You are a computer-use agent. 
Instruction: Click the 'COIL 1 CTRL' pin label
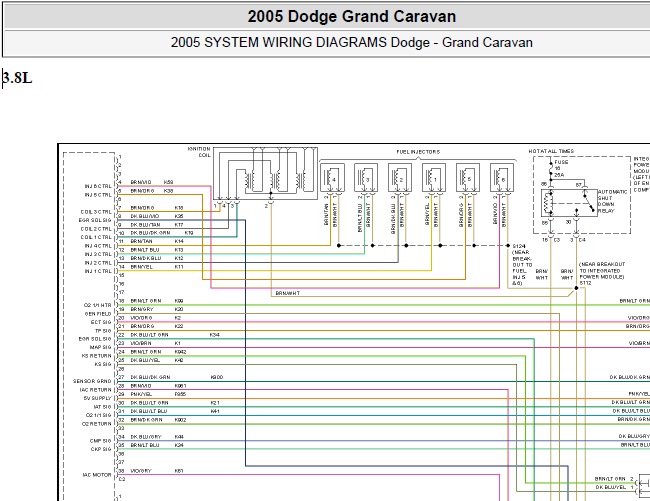[x=96, y=237]
